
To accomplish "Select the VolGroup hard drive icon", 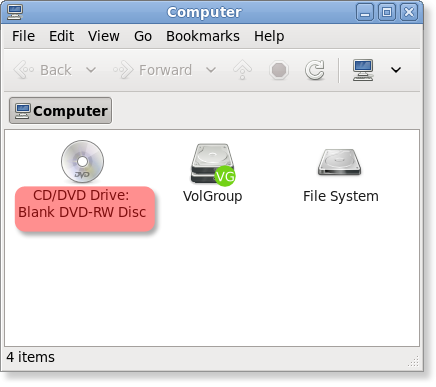I will [213, 164].
